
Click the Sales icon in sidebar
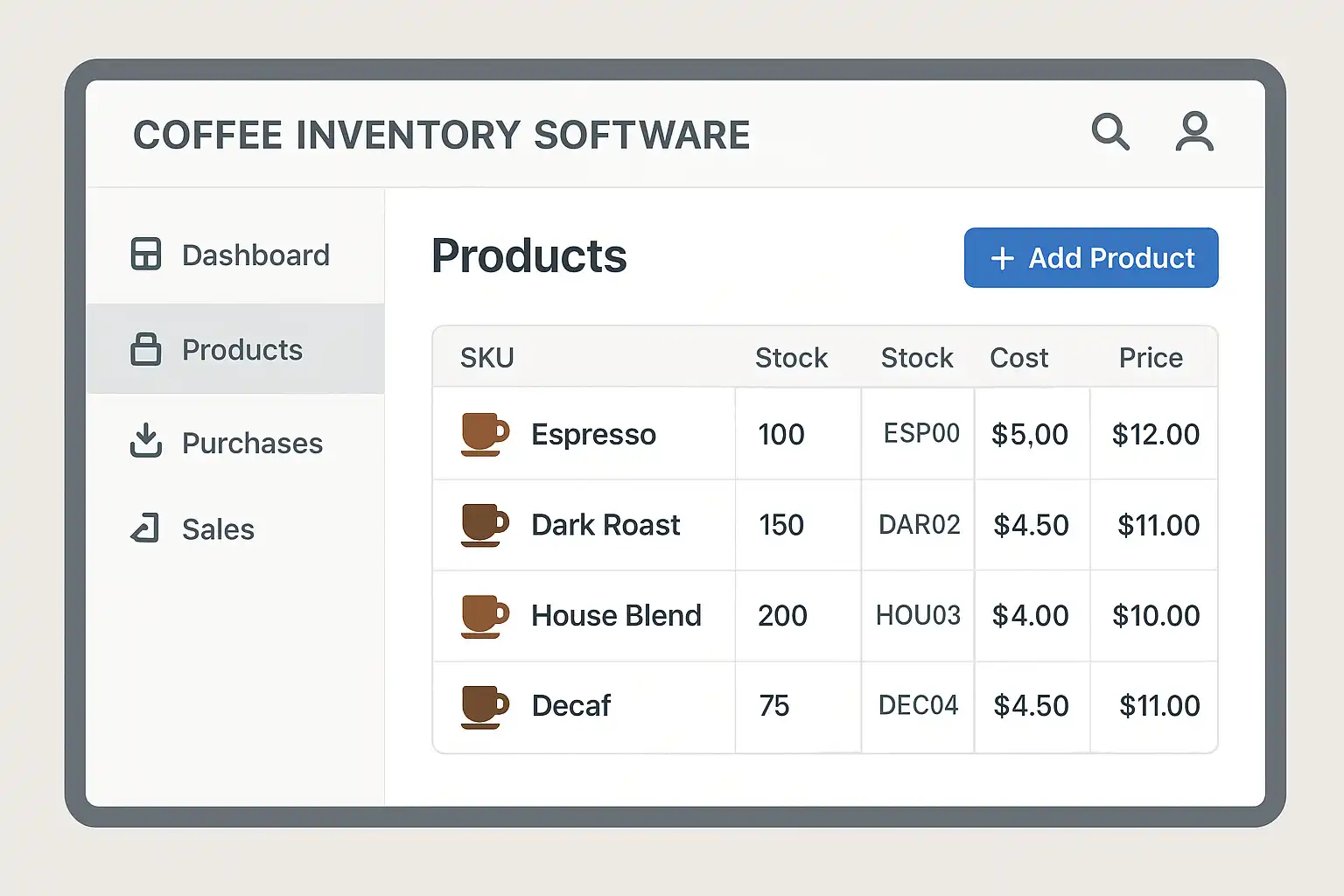pos(145,528)
